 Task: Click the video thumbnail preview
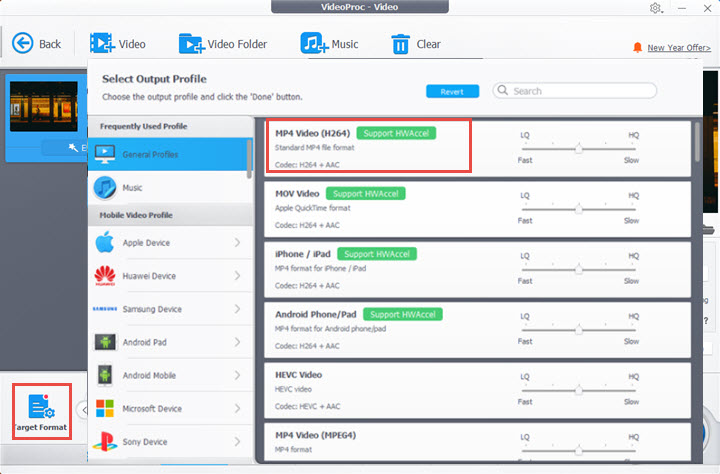[x=44, y=107]
